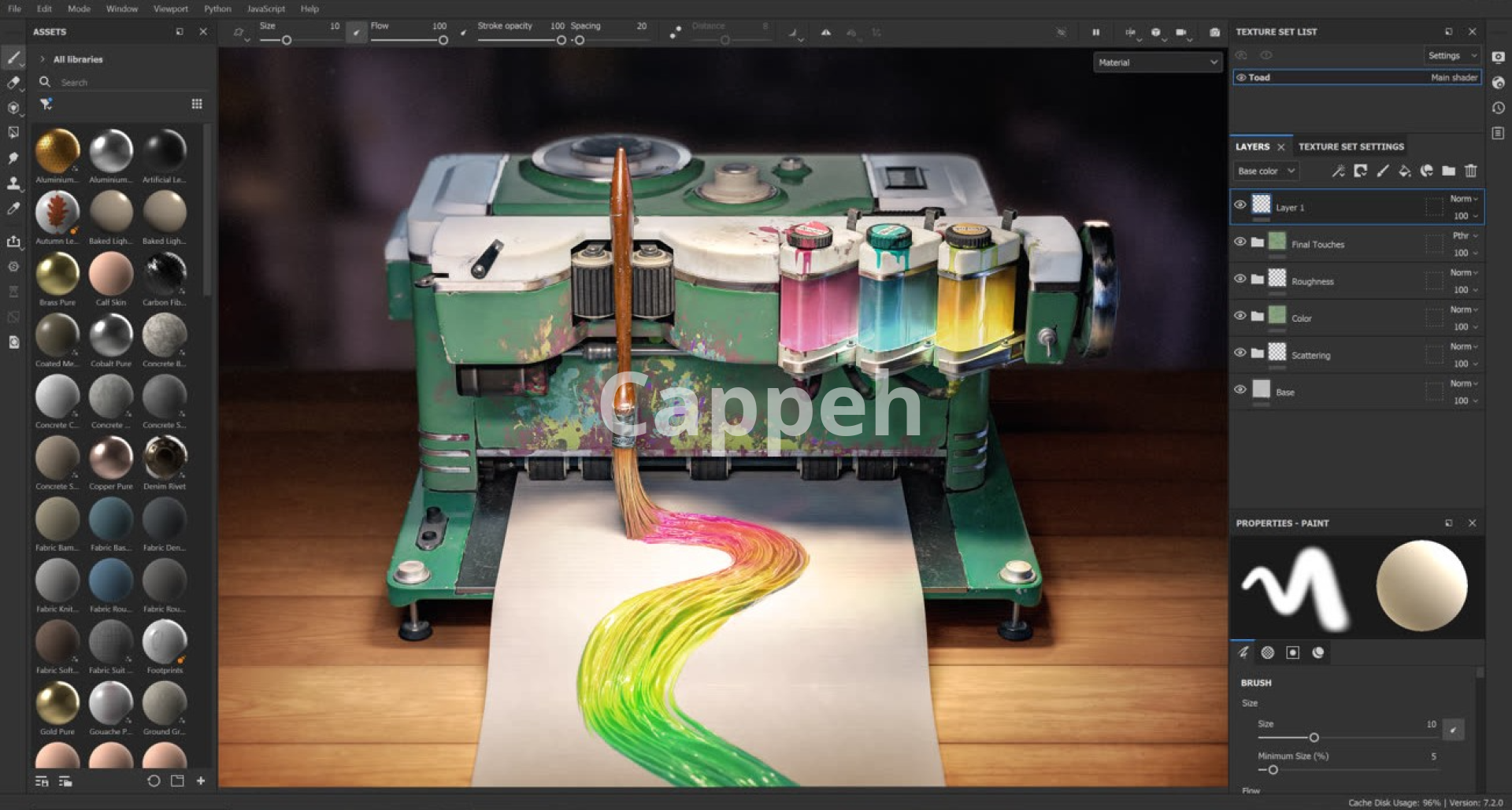Adjust the Minimum Size slider handle
1512x810 pixels.
tap(1273, 770)
